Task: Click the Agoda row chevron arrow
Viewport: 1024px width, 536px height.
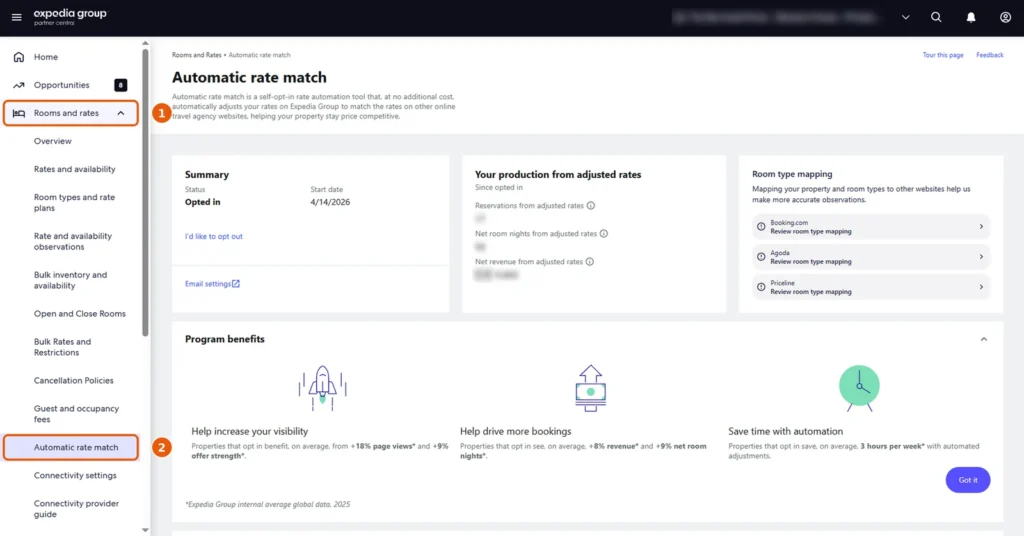Action: 981,257
